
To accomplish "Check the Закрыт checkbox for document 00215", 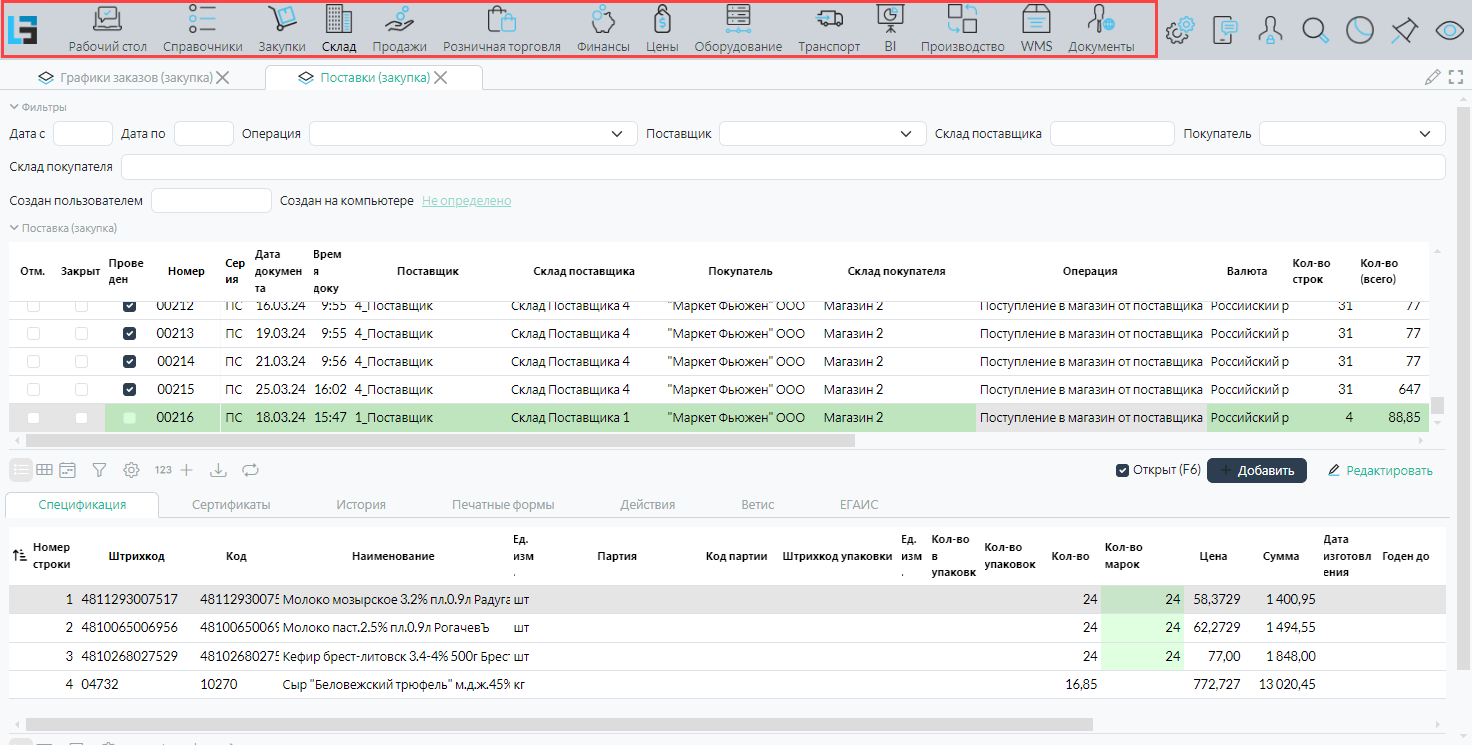I will coord(81,389).
